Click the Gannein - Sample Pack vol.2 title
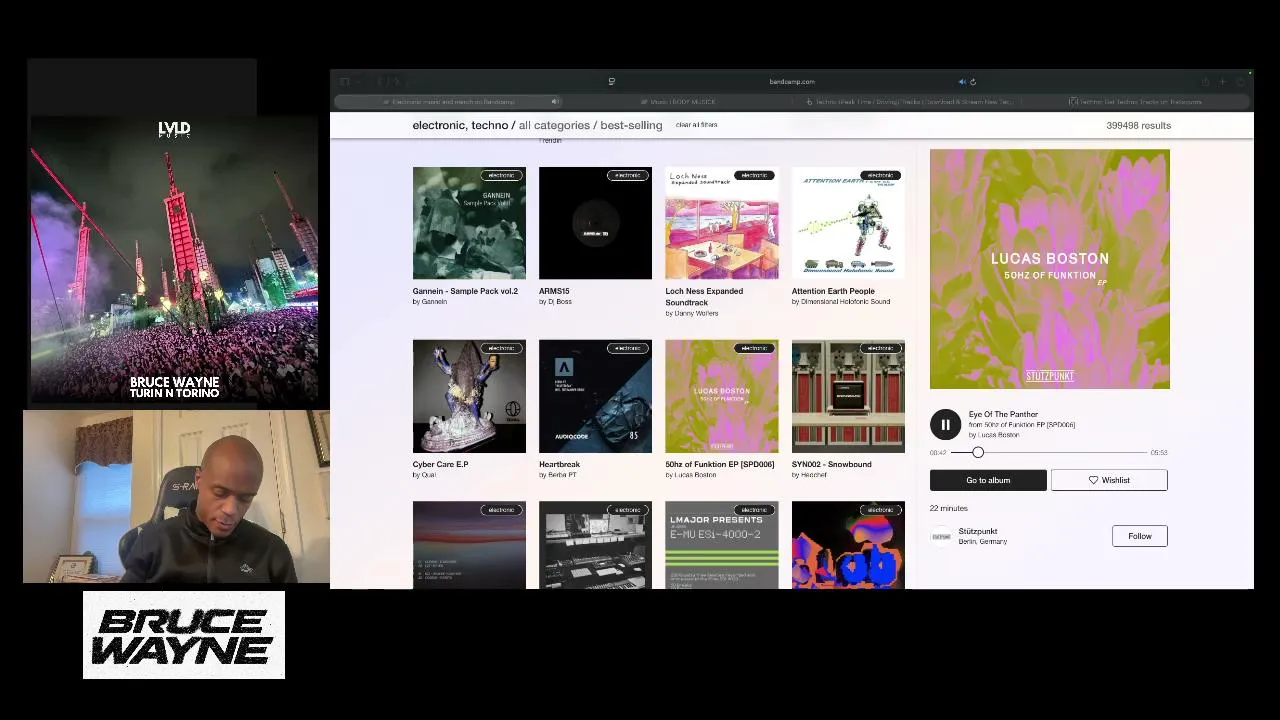The height and width of the screenshot is (720, 1280). click(465, 291)
